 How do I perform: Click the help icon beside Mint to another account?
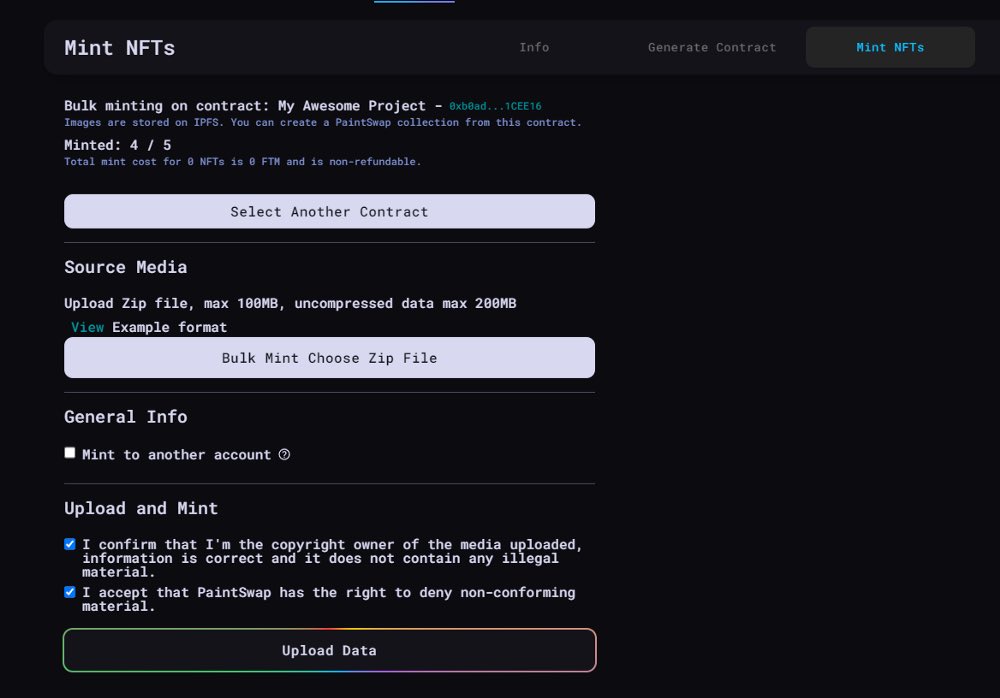tap(284, 454)
